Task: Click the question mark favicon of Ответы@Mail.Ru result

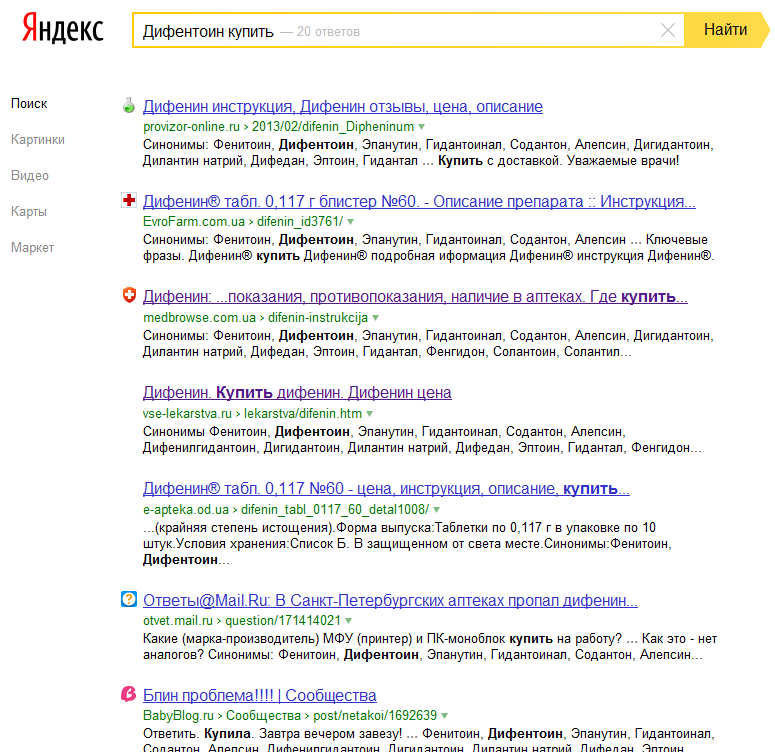Action: point(129,599)
